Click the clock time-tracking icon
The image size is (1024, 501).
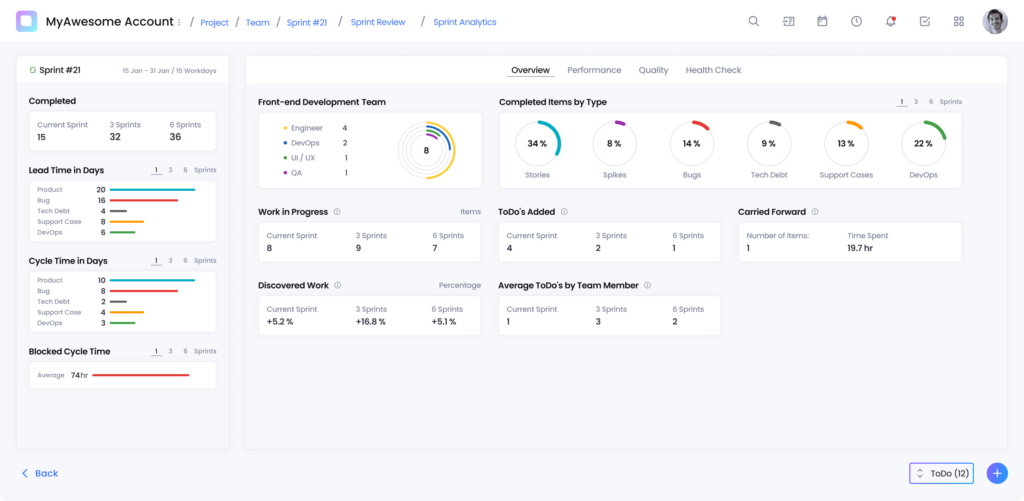pos(856,21)
